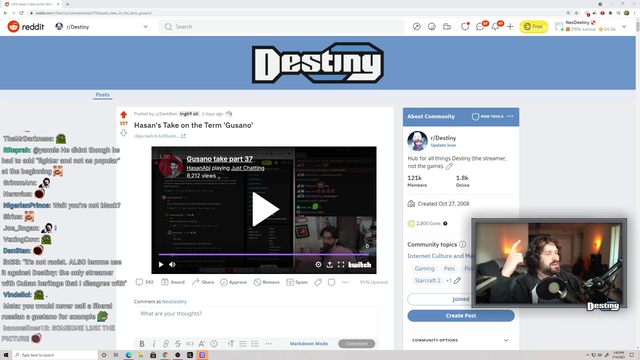Image resolution: width=640 pixels, height=360 pixels.
Task: Apply strikethrough in comment editor
Action: tap(178, 344)
